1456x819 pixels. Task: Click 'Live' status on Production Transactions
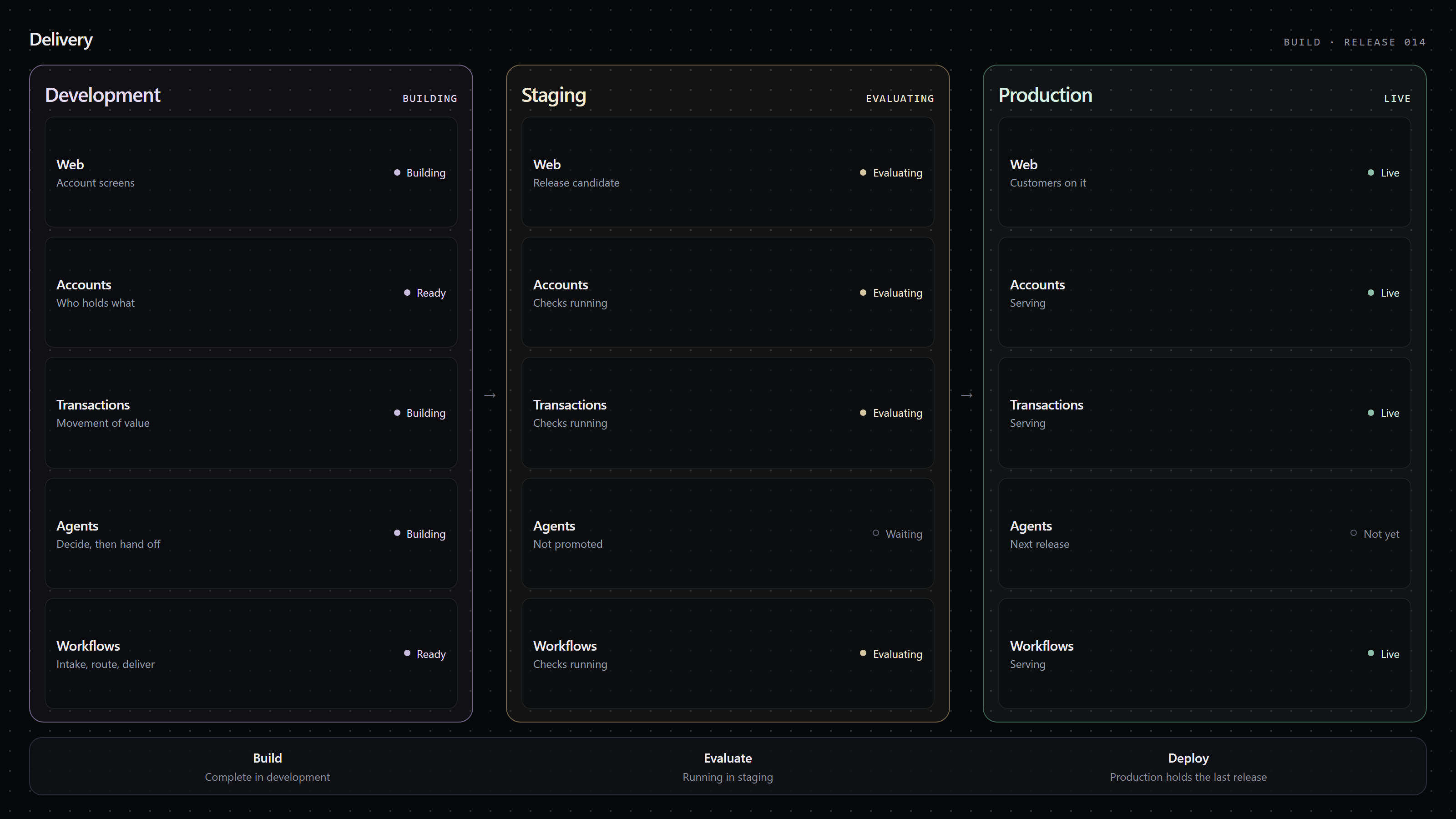coord(1383,413)
